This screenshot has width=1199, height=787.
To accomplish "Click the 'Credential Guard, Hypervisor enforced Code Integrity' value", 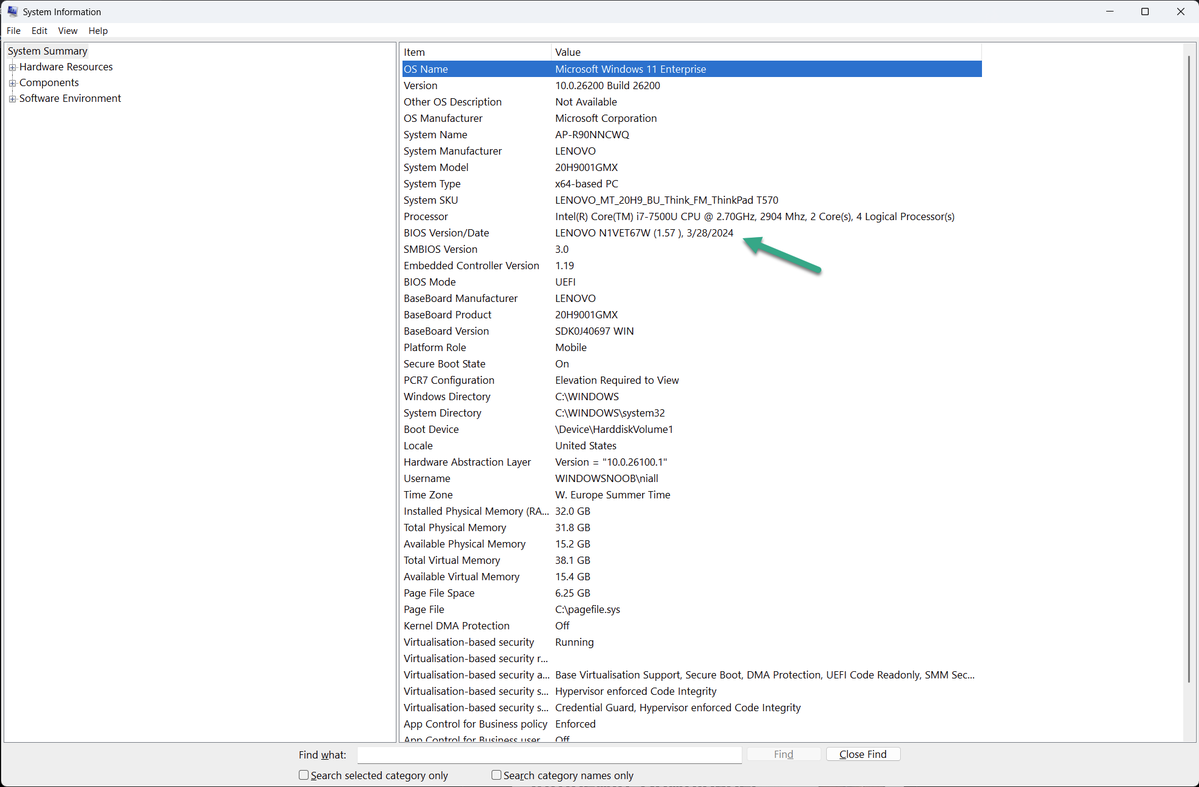I will 677,707.
